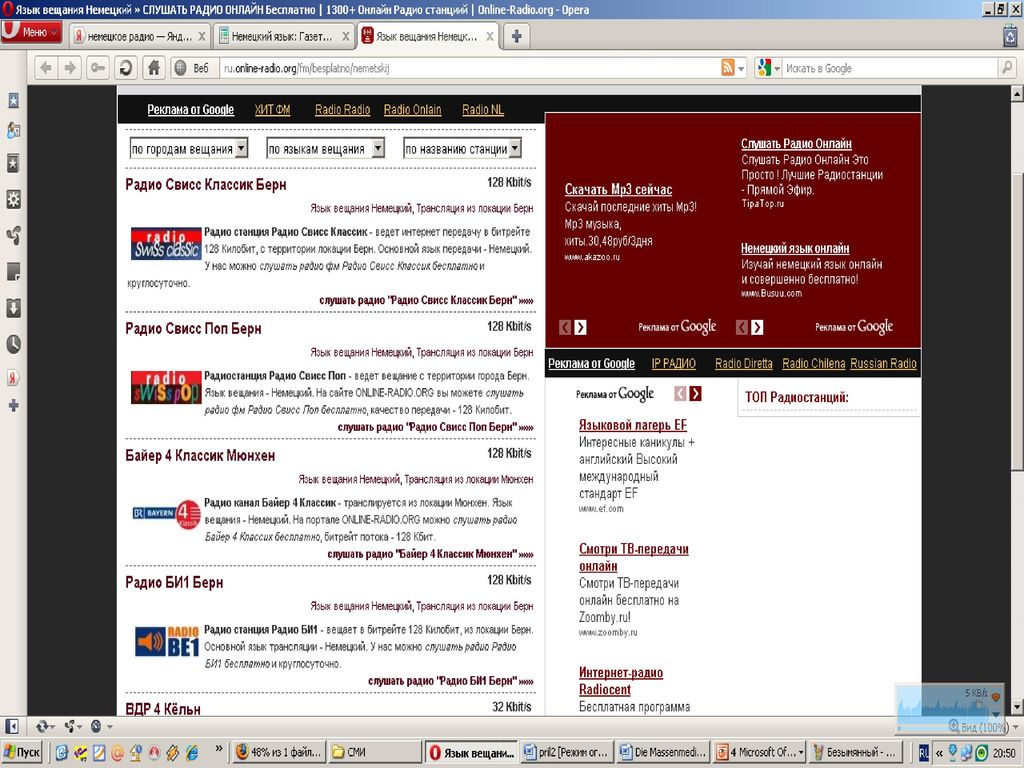Open the Opera Меню button

click(31, 32)
